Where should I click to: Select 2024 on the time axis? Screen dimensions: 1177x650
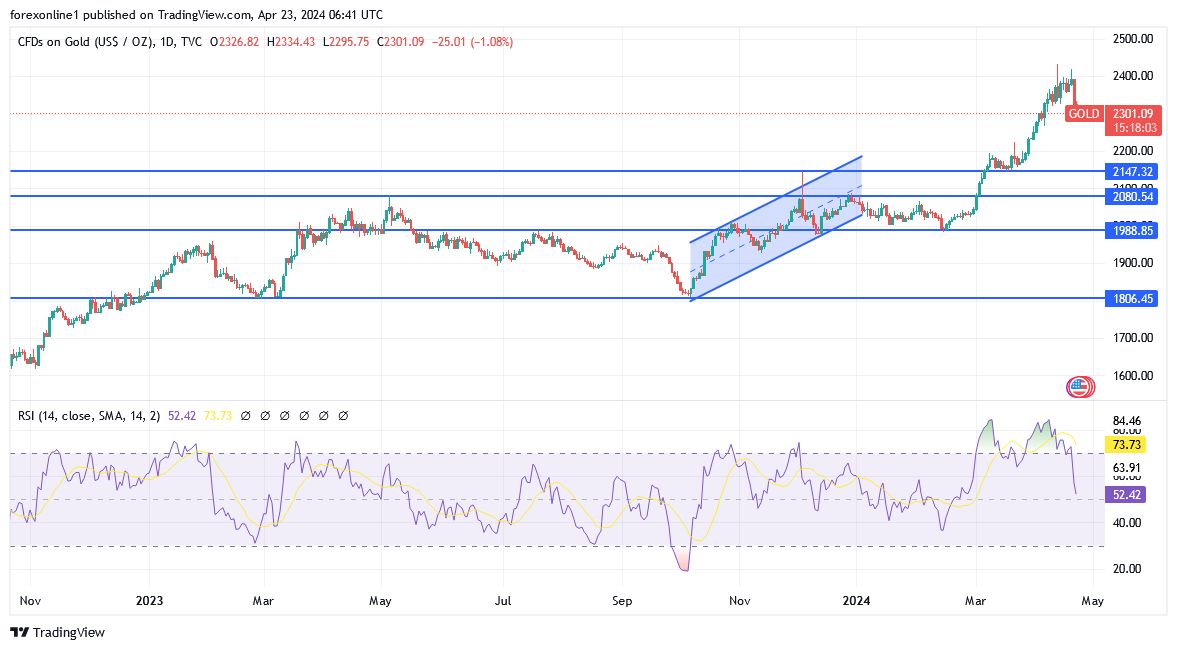855,601
